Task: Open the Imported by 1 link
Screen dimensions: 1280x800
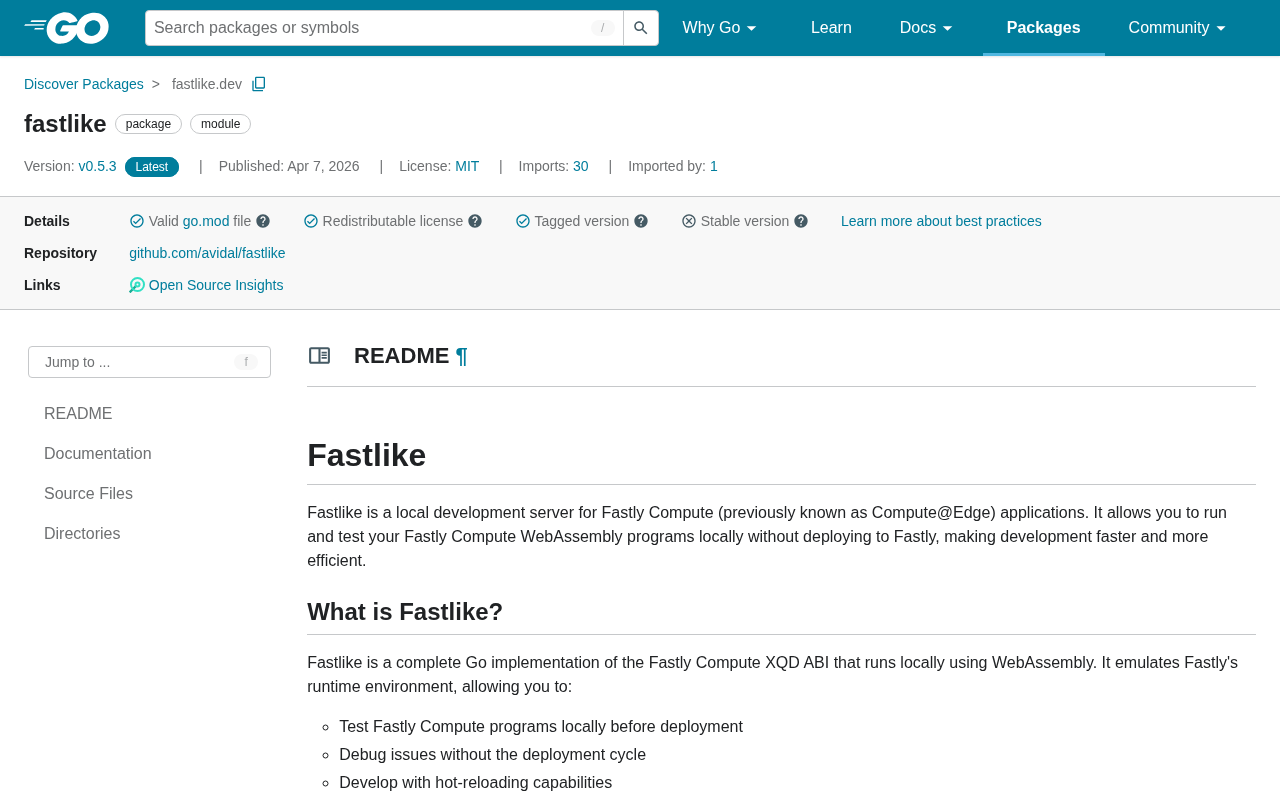Action: click(x=714, y=166)
